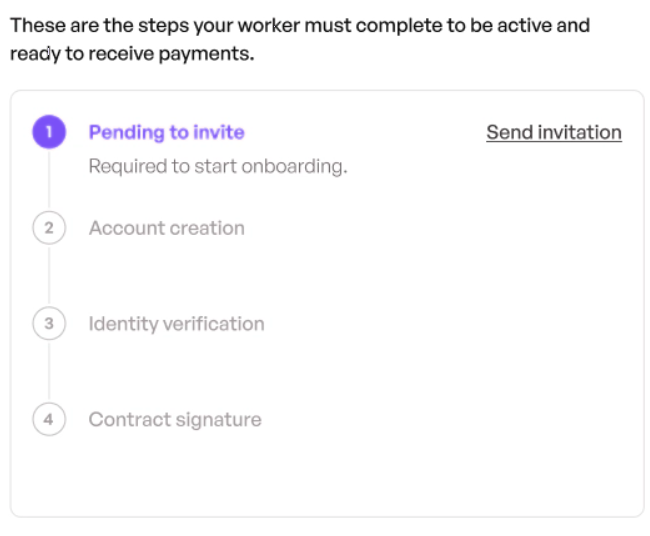Viewport: 650px width, 536px height.
Task: Click the purple step 1 circle icon
Action: [x=49, y=132]
